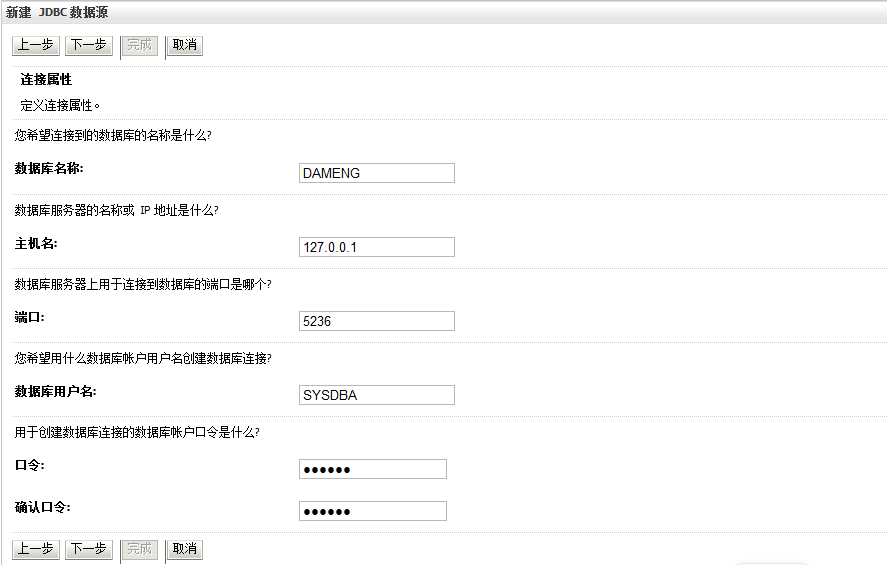Focus the 口令 password field

tap(373, 470)
